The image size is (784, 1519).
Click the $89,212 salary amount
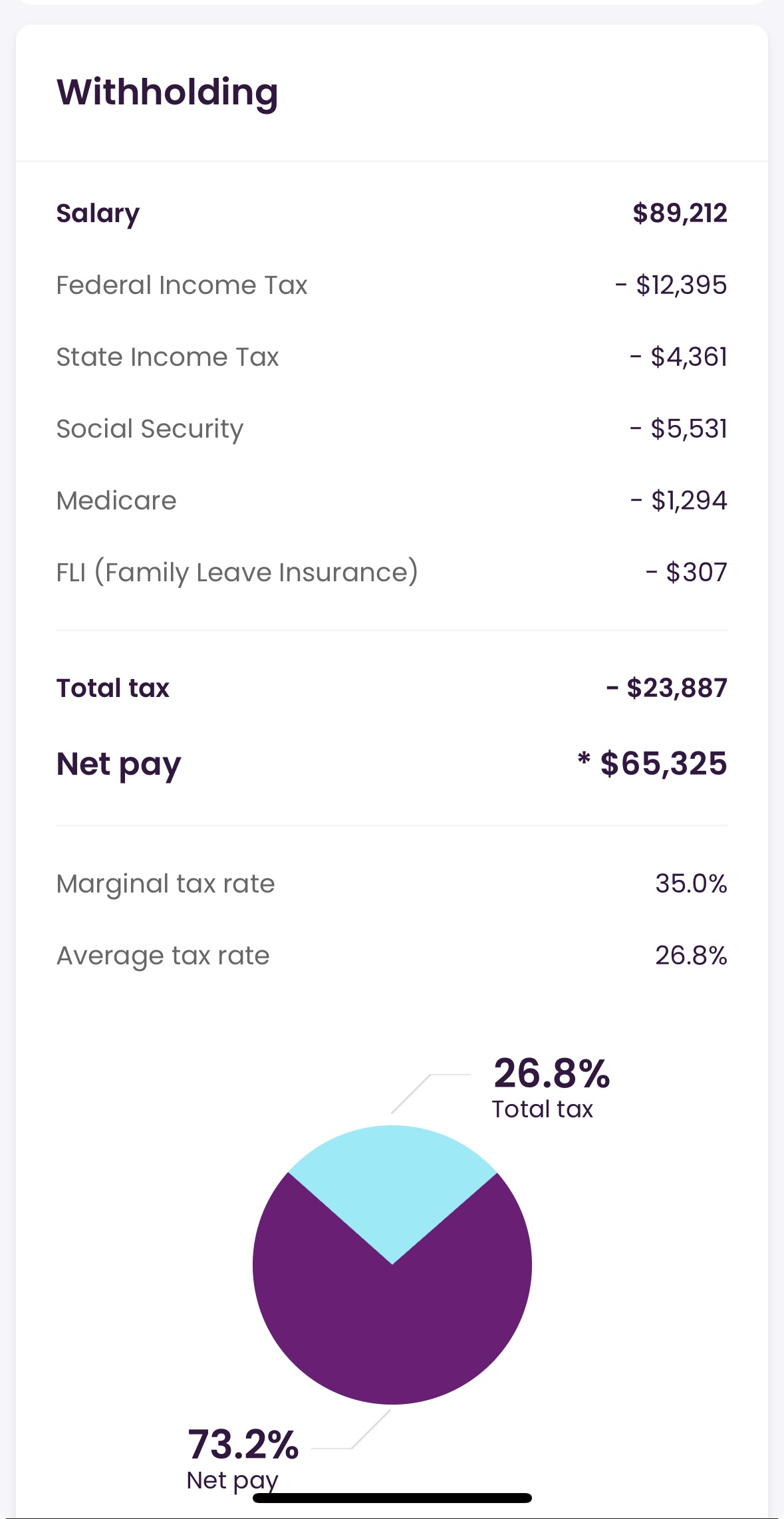point(679,213)
